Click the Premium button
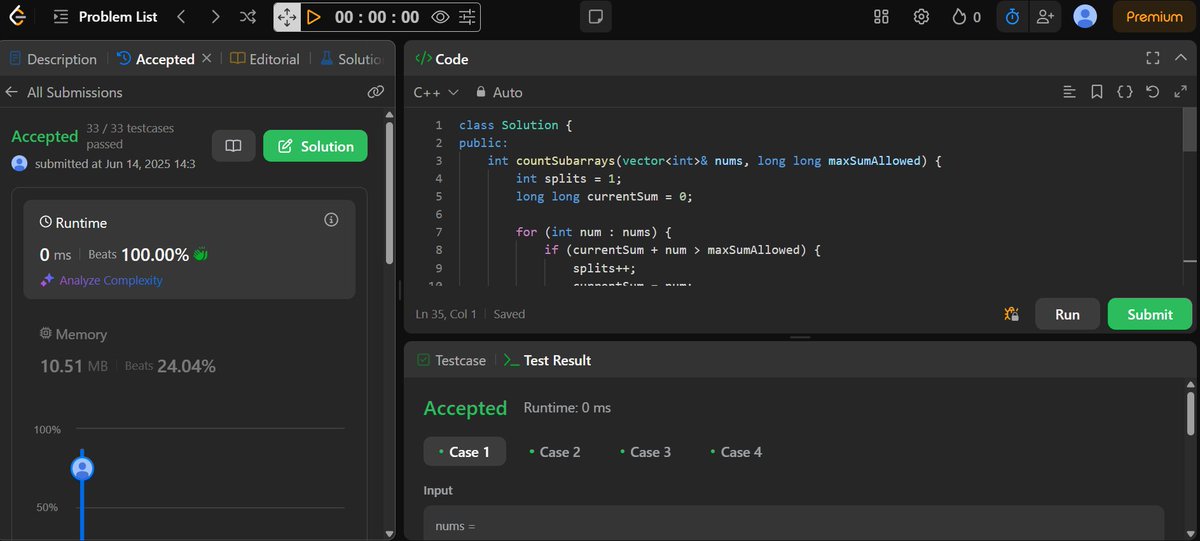 [x=1154, y=17]
